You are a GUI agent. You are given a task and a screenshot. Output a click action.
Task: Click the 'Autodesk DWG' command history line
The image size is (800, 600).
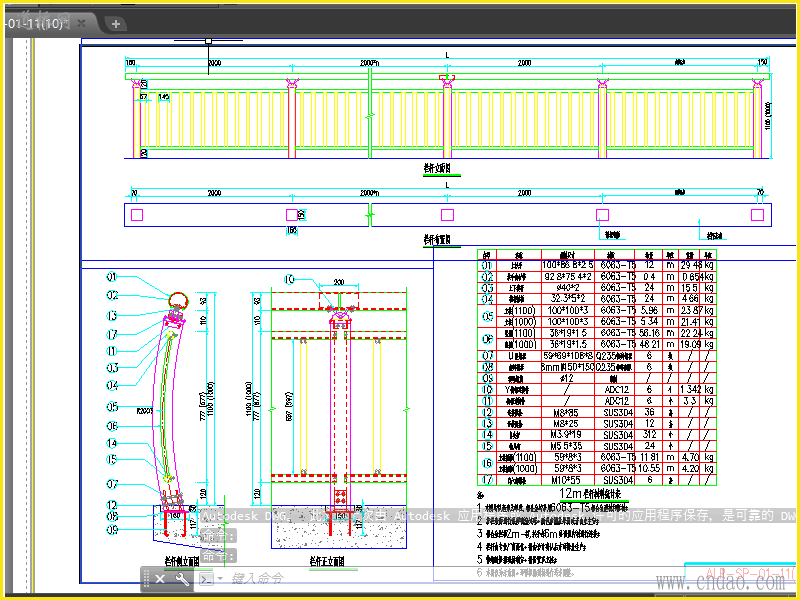[497, 516]
